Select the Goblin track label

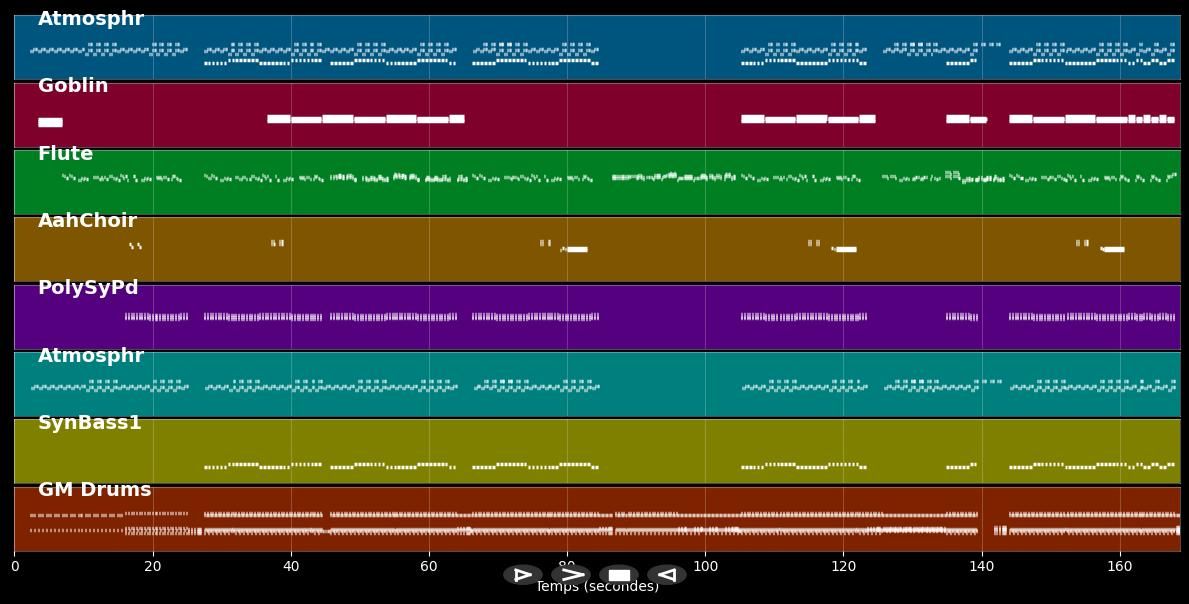[72, 85]
